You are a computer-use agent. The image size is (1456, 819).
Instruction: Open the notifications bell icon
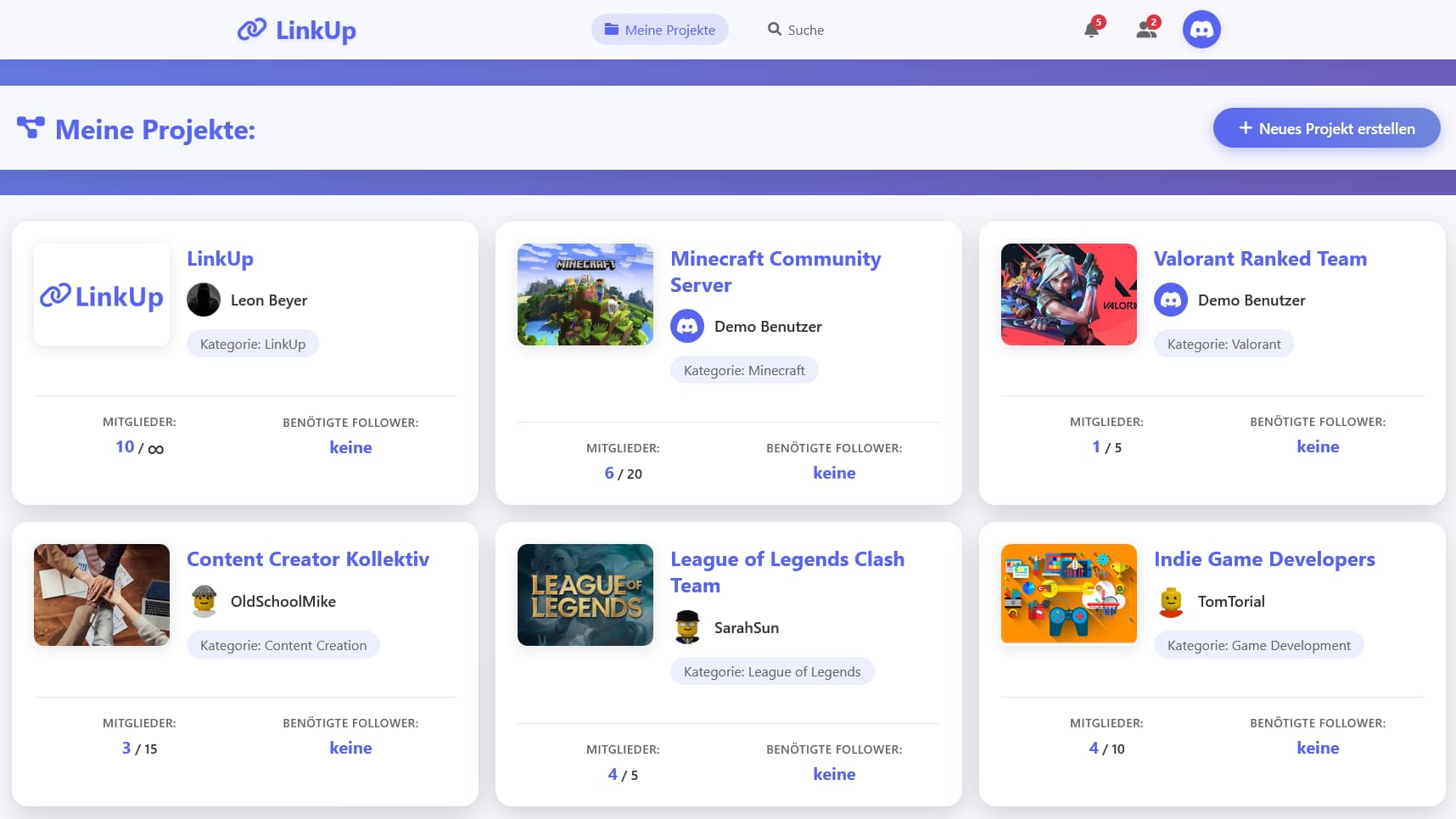click(1092, 30)
